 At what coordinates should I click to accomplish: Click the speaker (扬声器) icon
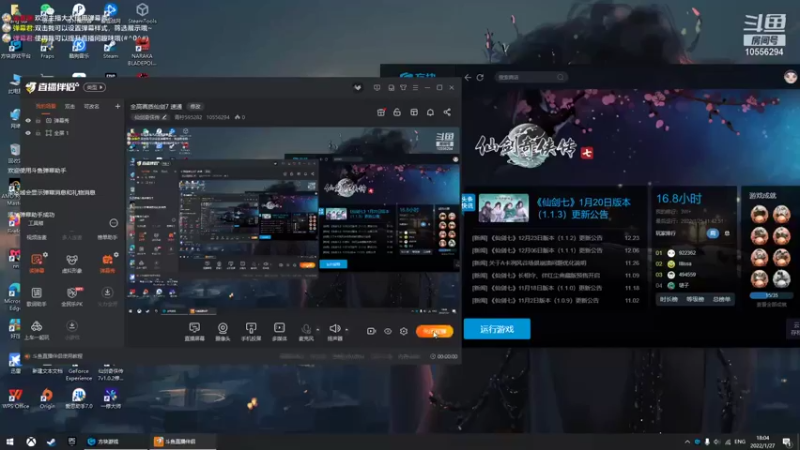[335, 329]
